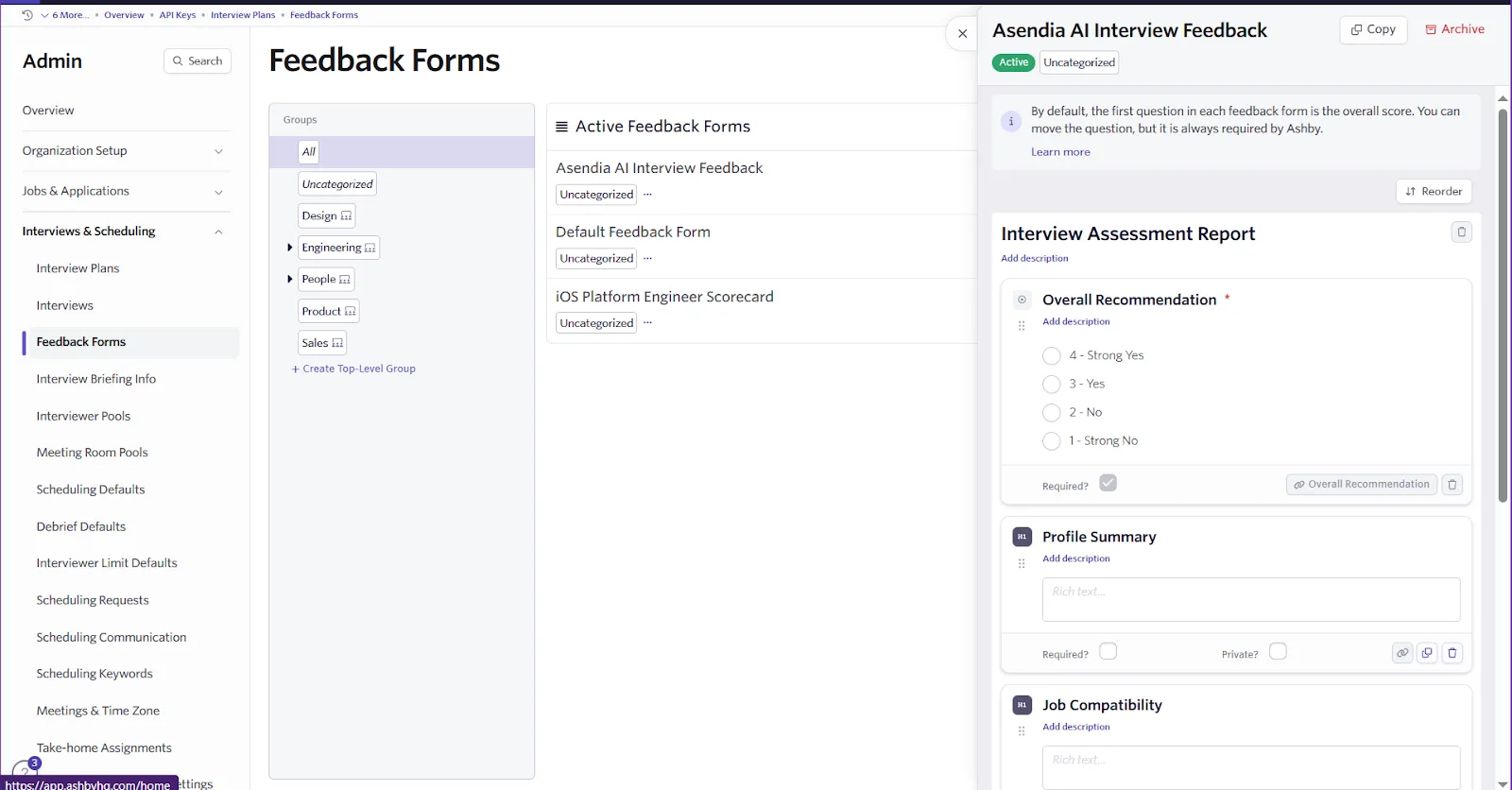
Task: Toggle Private checkbox for Profile Summary
Action: pos(1279,652)
